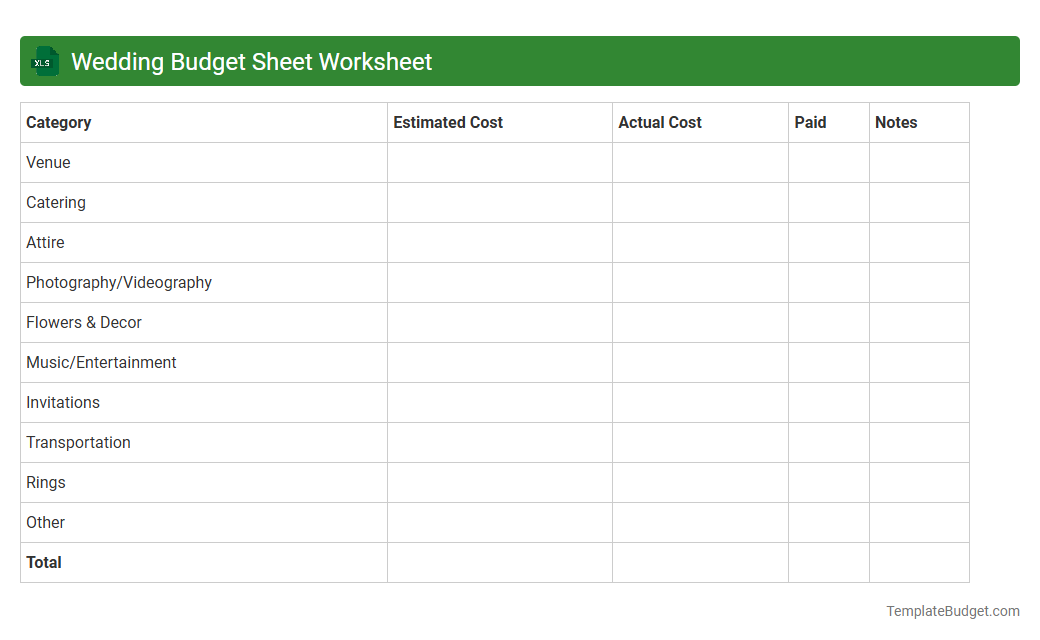Click the Category column header

[59, 122]
